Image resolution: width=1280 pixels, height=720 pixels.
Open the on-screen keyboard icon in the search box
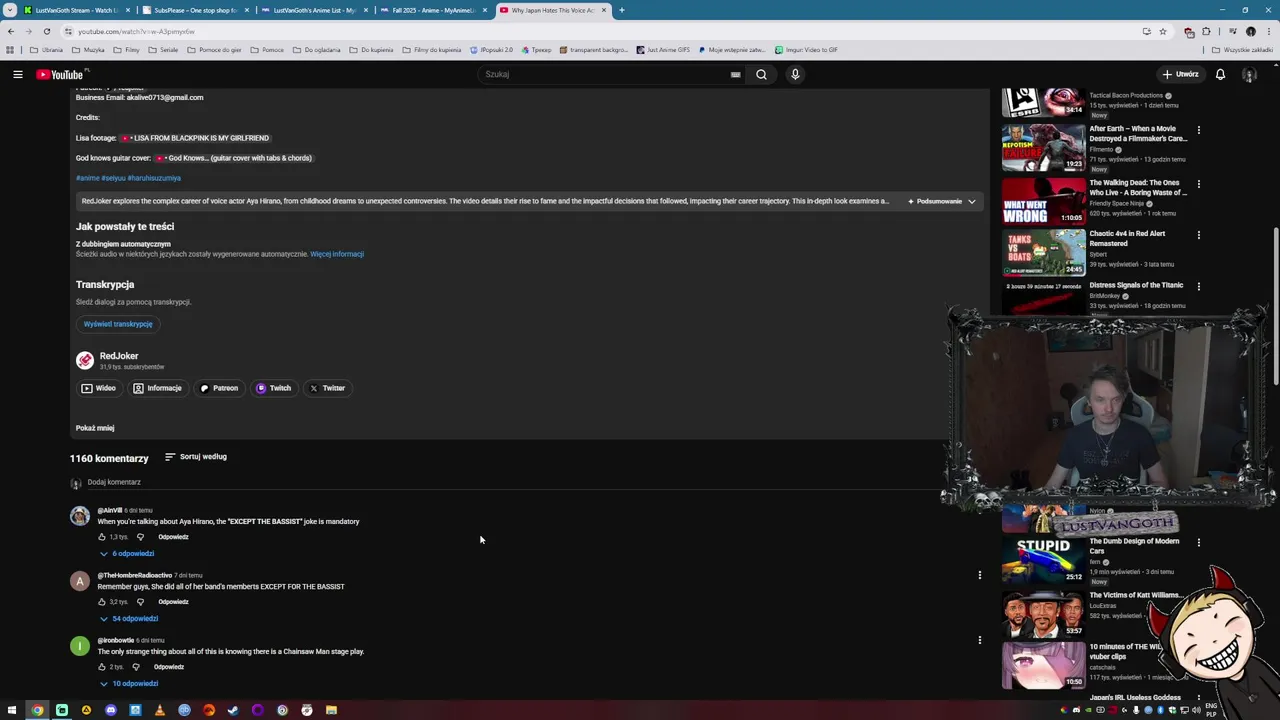pos(735,74)
